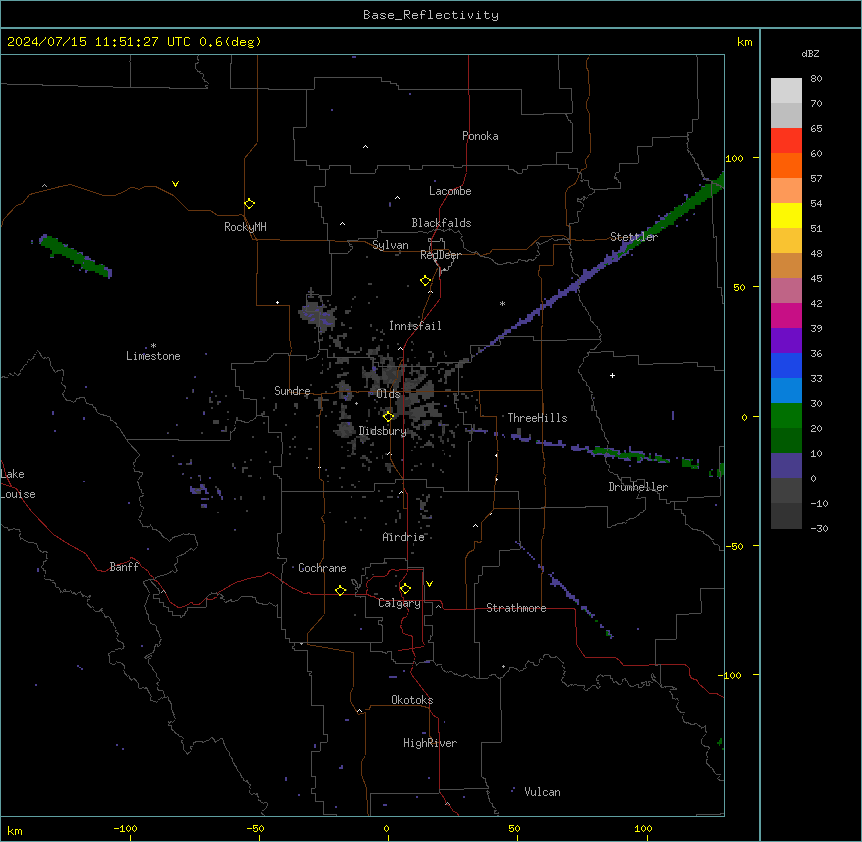Click the Vulcan city label
Image resolution: width=862 pixels, height=842 pixels.
pyautogui.click(x=543, y=792)
